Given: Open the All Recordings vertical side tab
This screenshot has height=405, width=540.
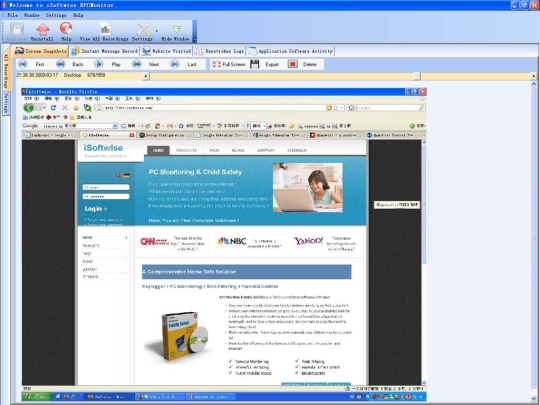Looking at the screenshot, I should 6,71.
